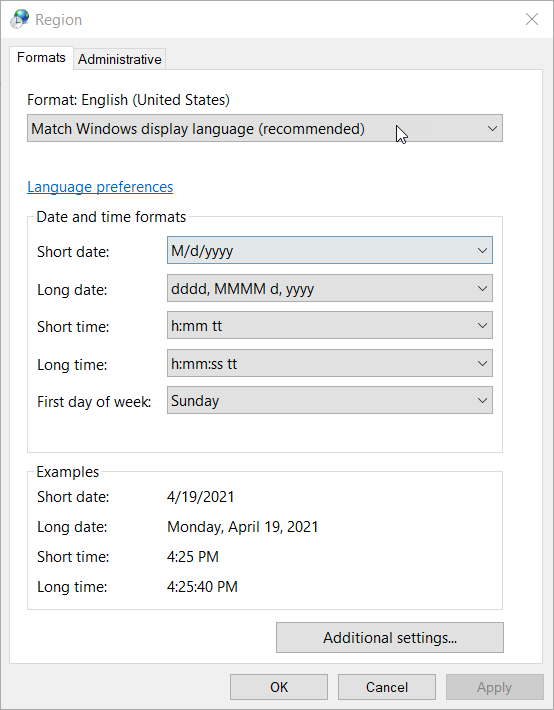Open the Format language dropdown
This screenshot has height=710, width=554.
tap(265, 128)
